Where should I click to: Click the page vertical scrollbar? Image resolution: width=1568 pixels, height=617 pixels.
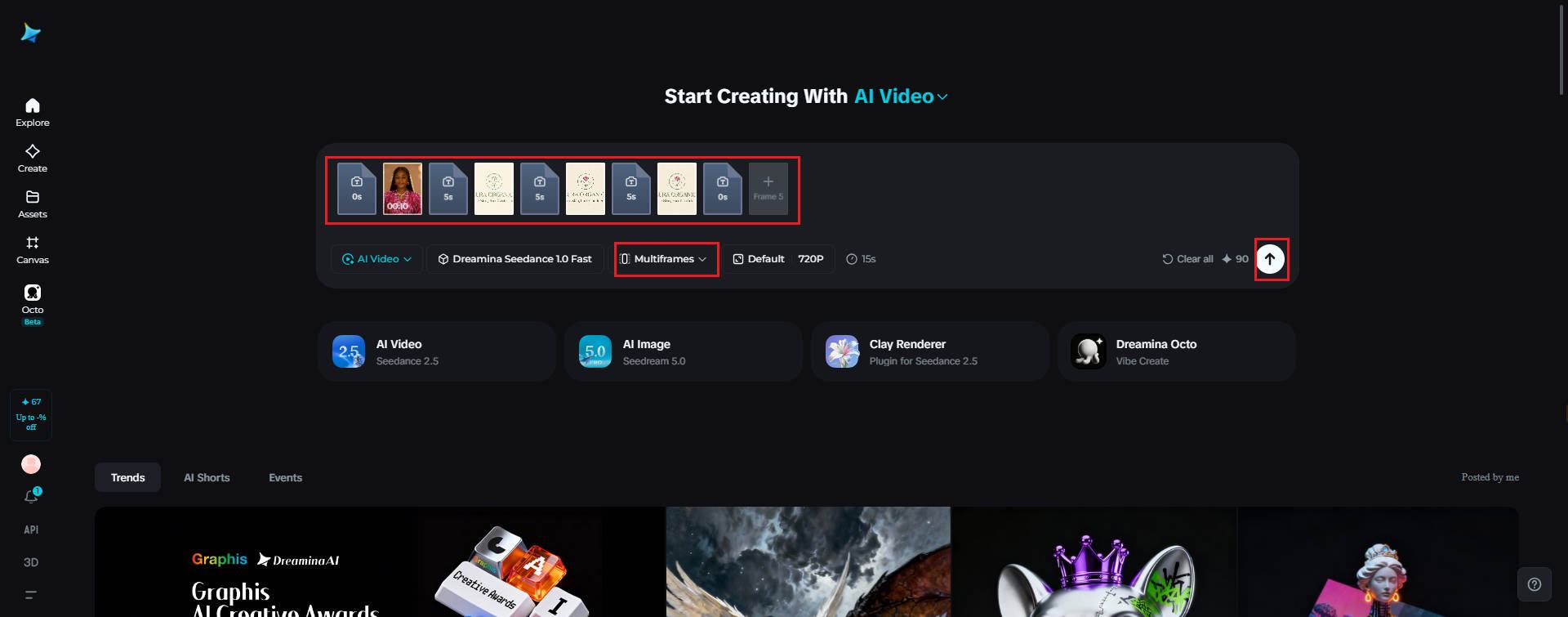pos(1561,49)
